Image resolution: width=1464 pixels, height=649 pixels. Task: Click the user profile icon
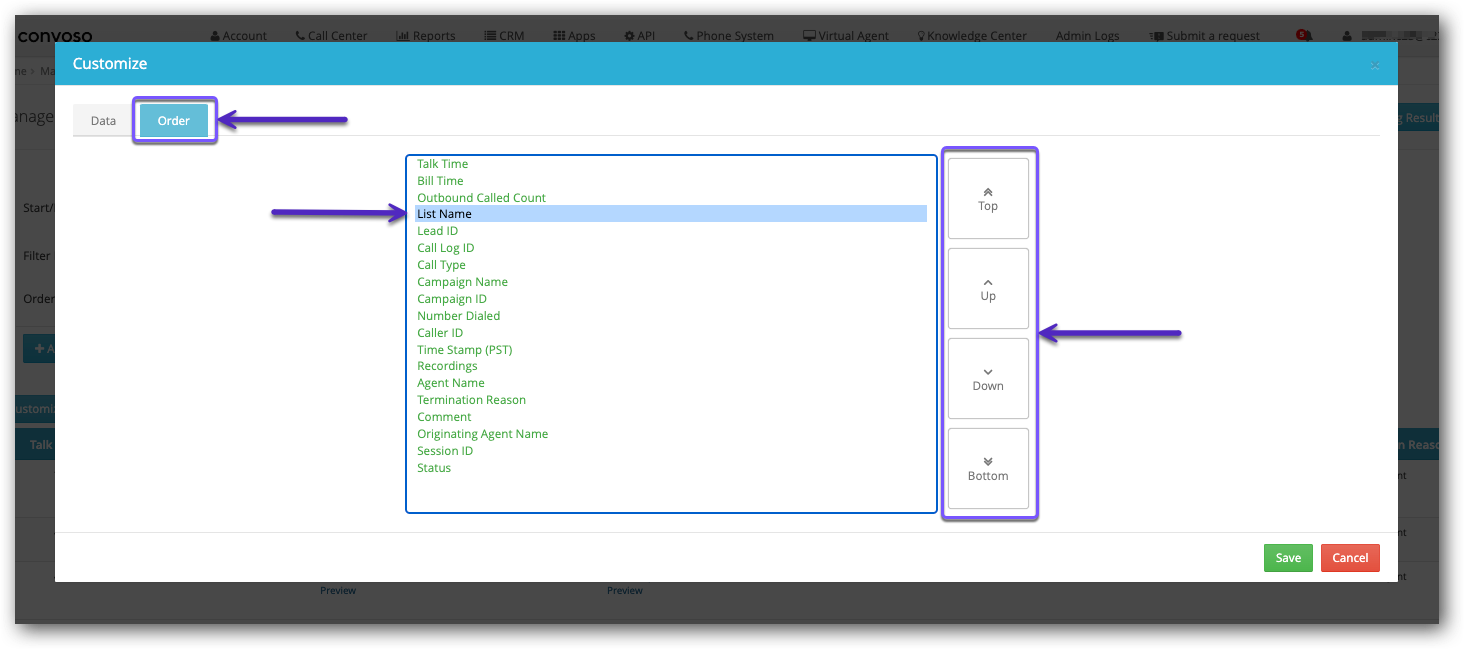tap(1347, 36)
